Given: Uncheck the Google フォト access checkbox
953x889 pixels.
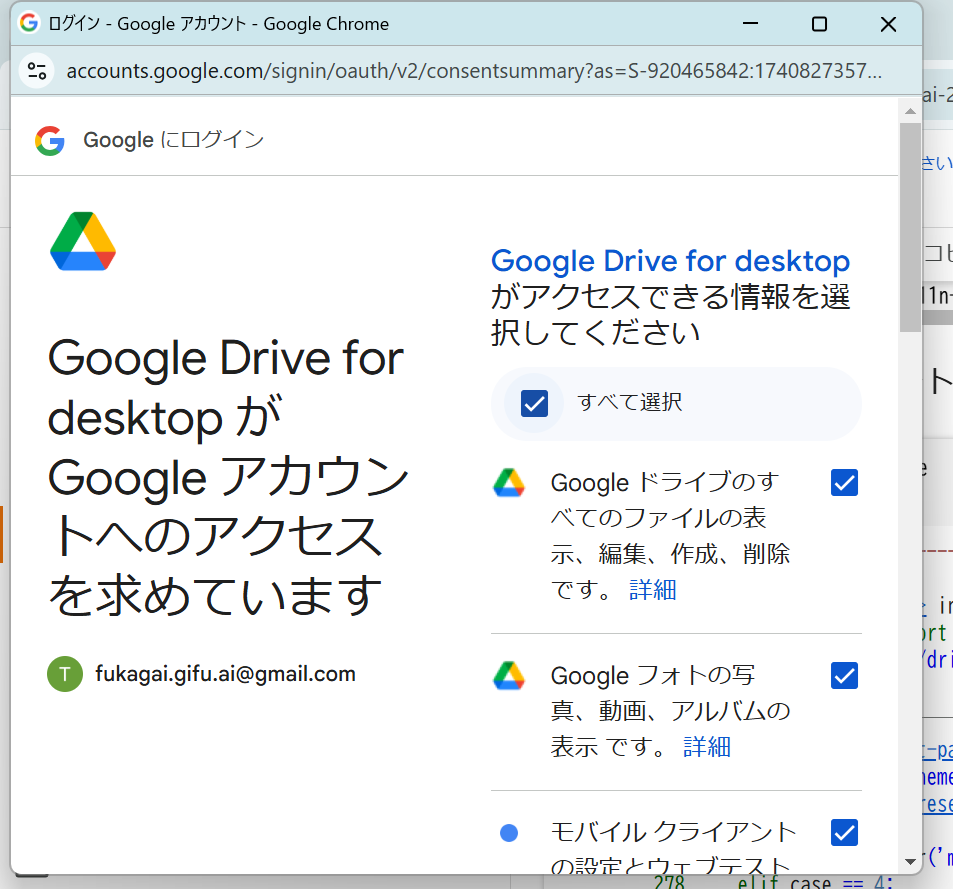Looking at the screenshot, I should click(x=844, y=676).
